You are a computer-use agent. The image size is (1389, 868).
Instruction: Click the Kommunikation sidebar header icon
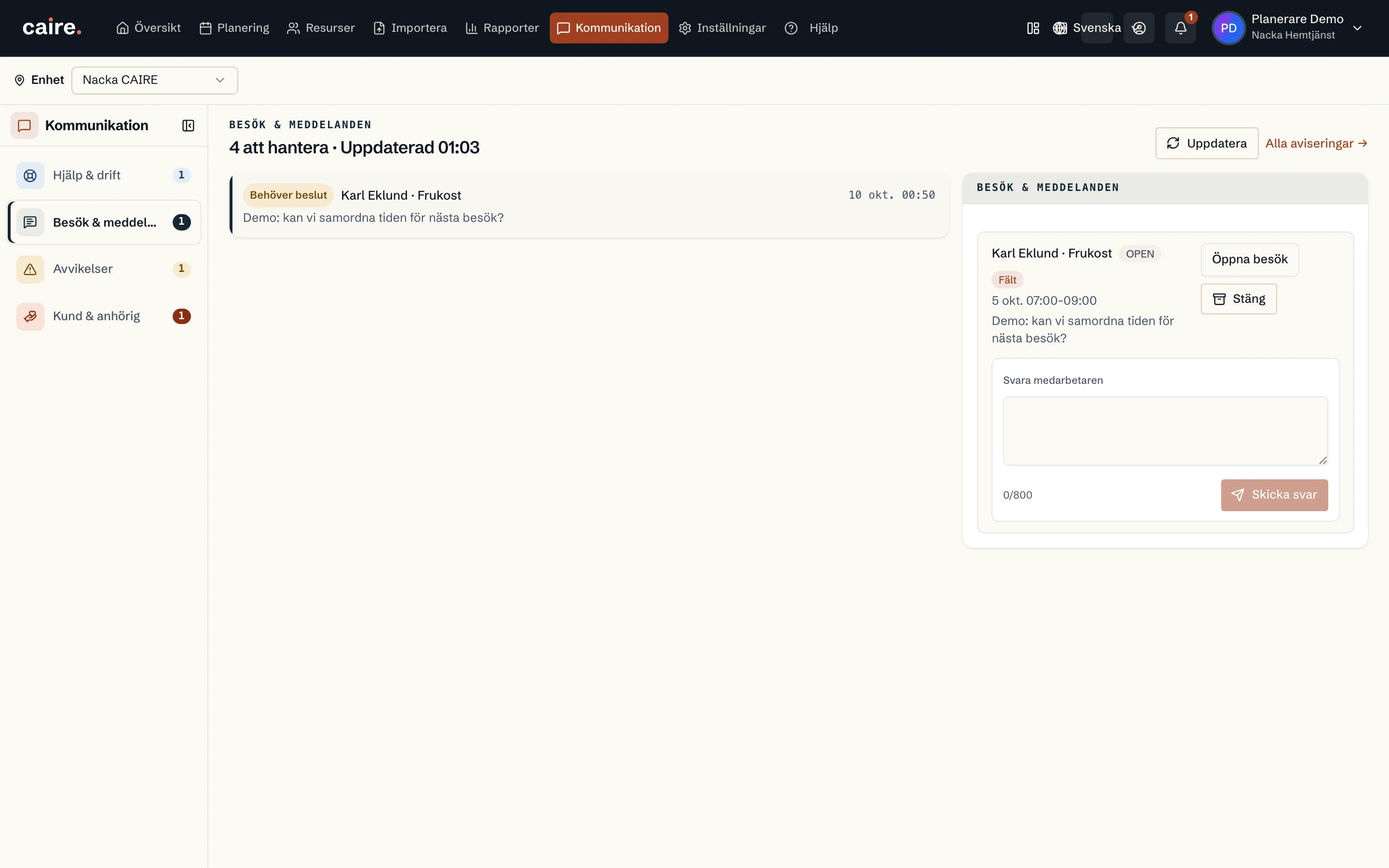24,126
